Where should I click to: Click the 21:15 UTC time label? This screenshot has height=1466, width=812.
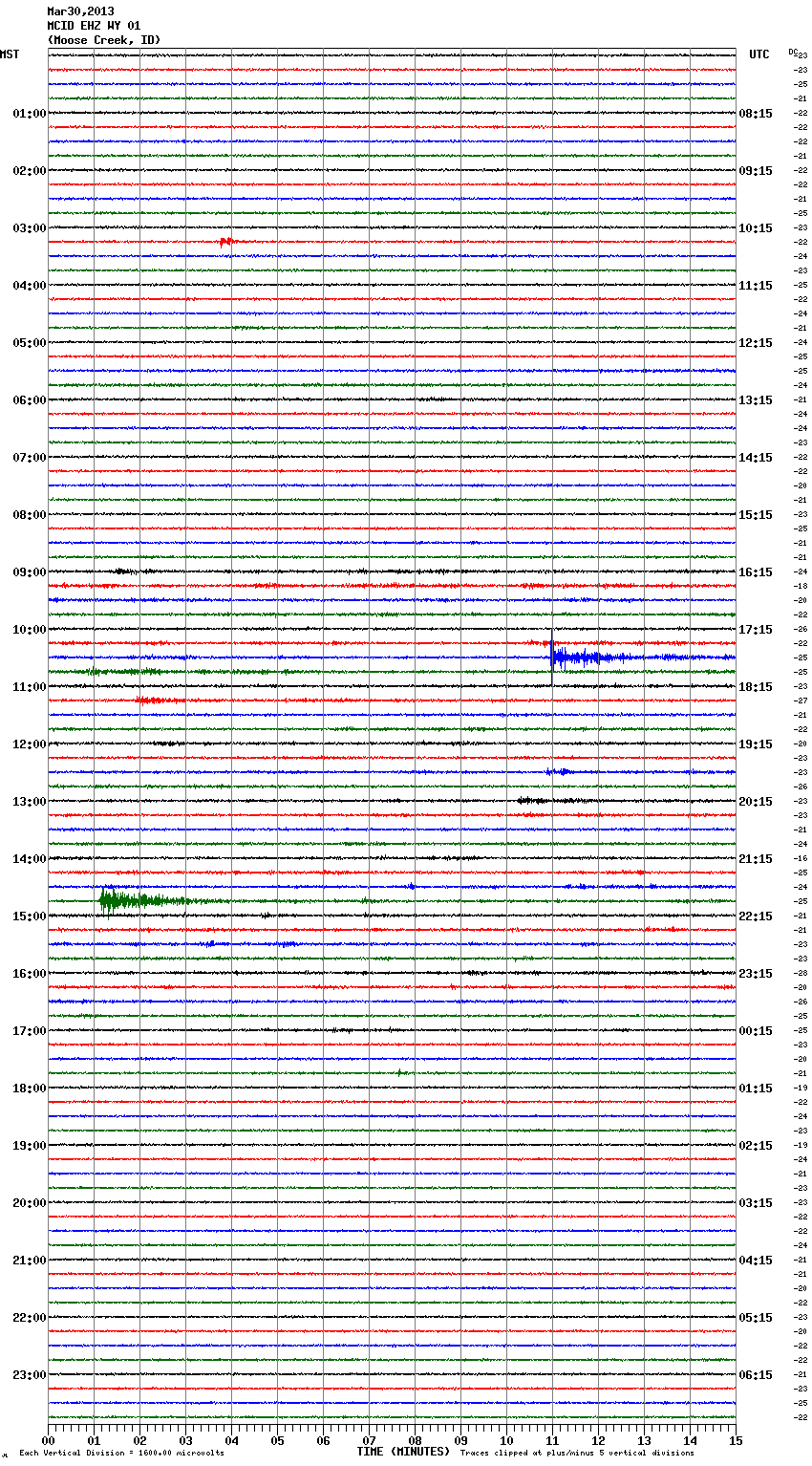point(756,859)
